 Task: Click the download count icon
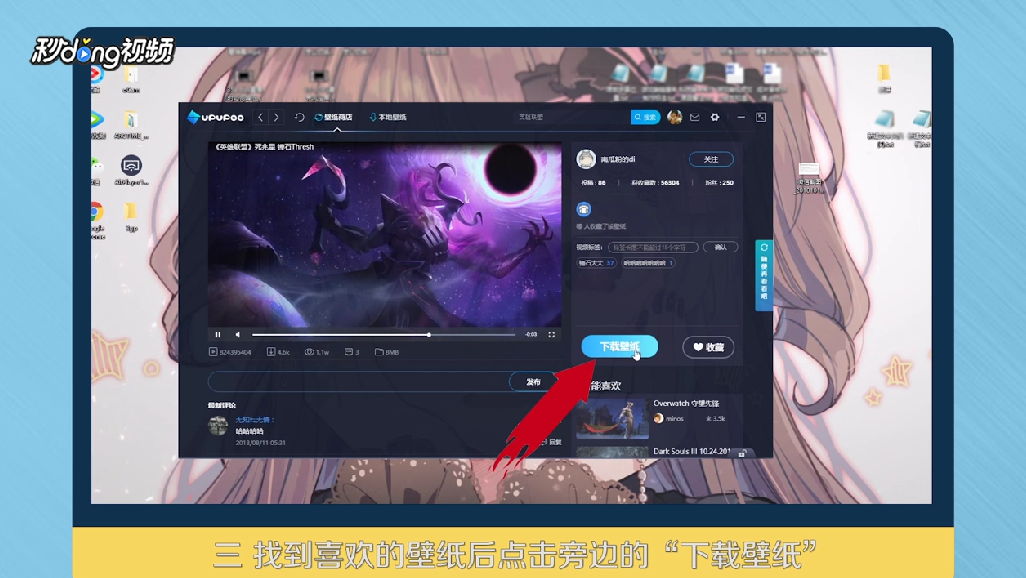click(x=271, y=352)
